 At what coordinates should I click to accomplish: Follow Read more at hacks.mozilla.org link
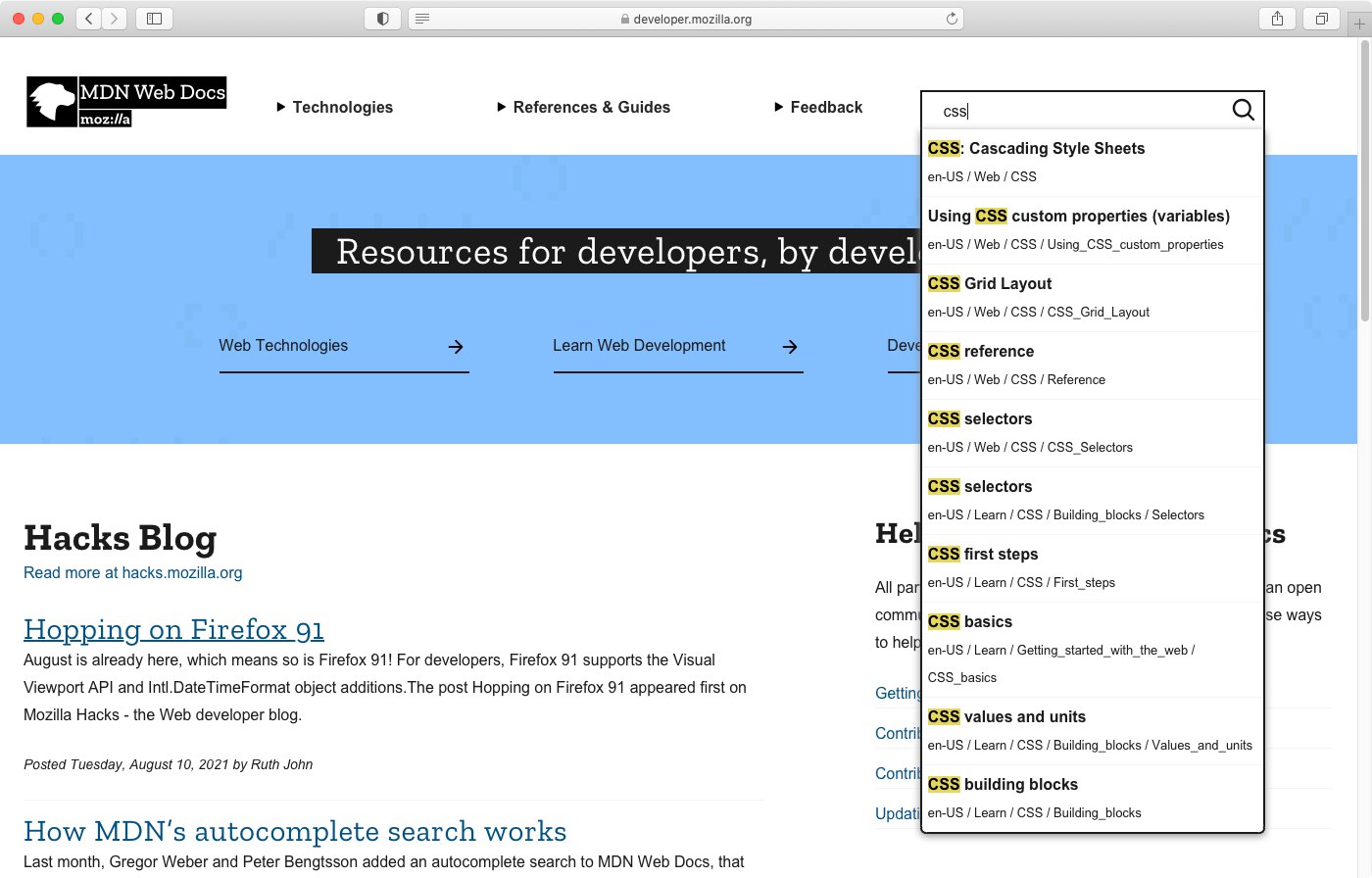pos(132,573)
